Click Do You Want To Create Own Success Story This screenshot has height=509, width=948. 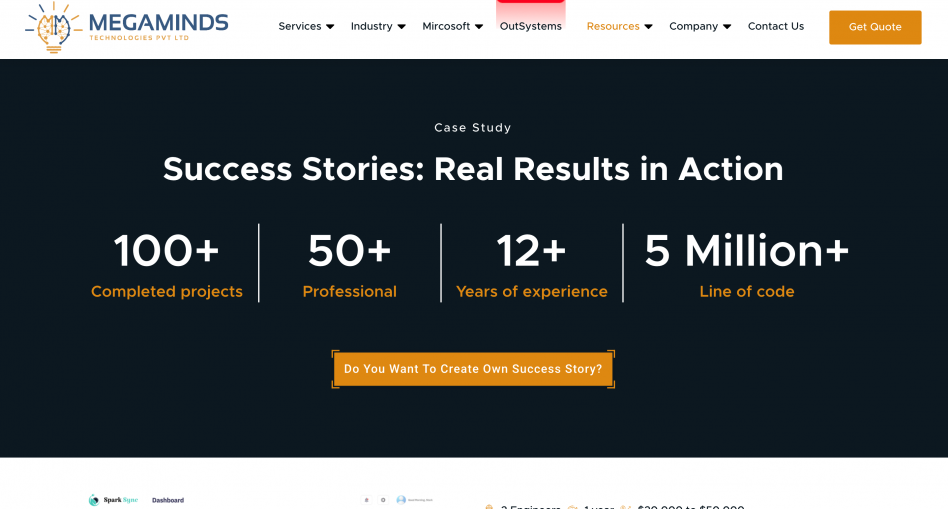tap(473, 369)
